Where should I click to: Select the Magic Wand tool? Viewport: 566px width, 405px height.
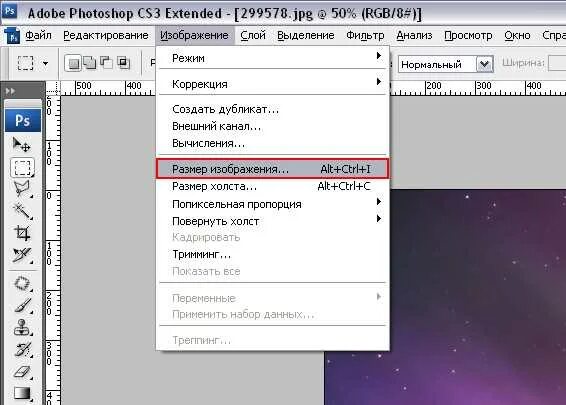22,210
